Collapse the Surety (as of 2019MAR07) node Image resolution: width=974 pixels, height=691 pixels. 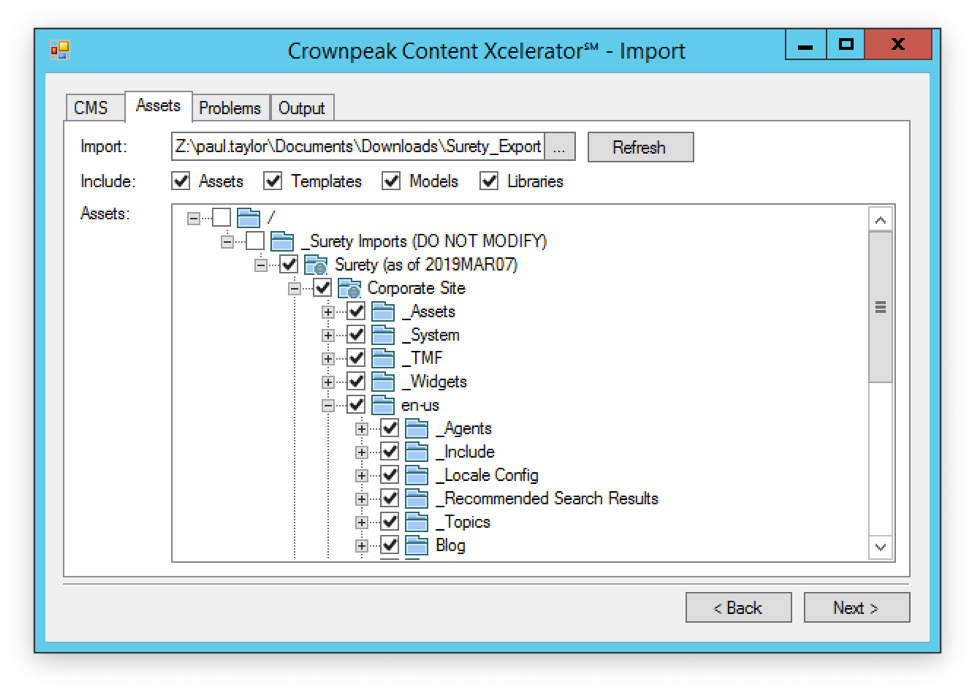[261, 265]
